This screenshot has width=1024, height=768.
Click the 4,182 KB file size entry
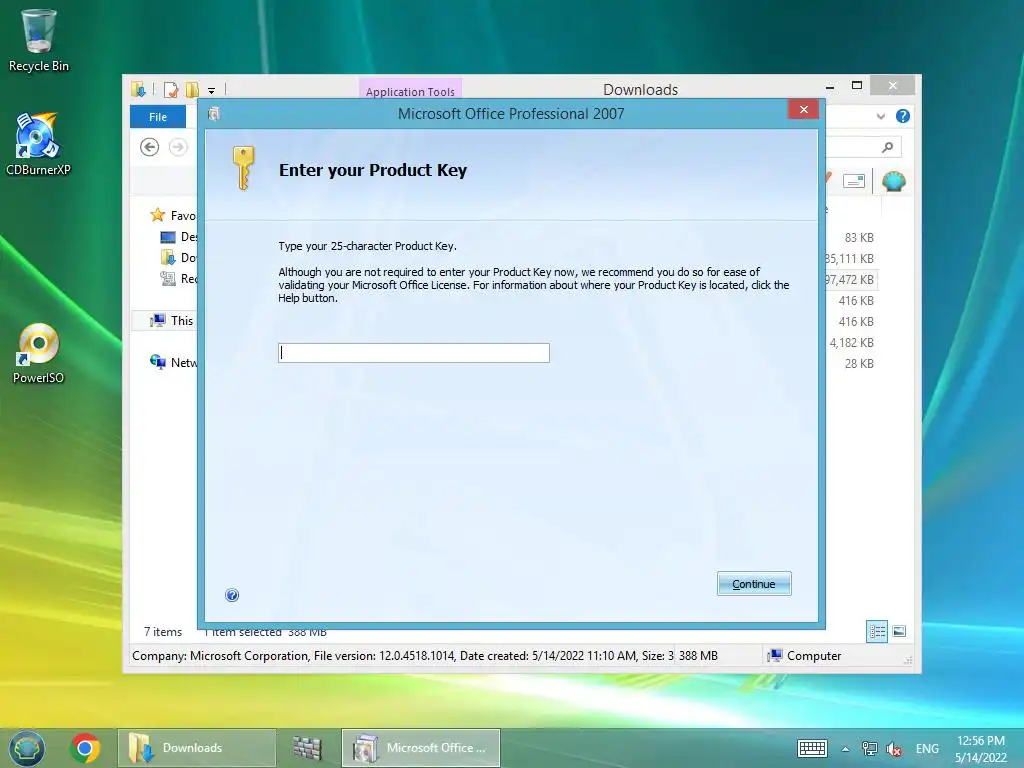click(x=852, y=343)
